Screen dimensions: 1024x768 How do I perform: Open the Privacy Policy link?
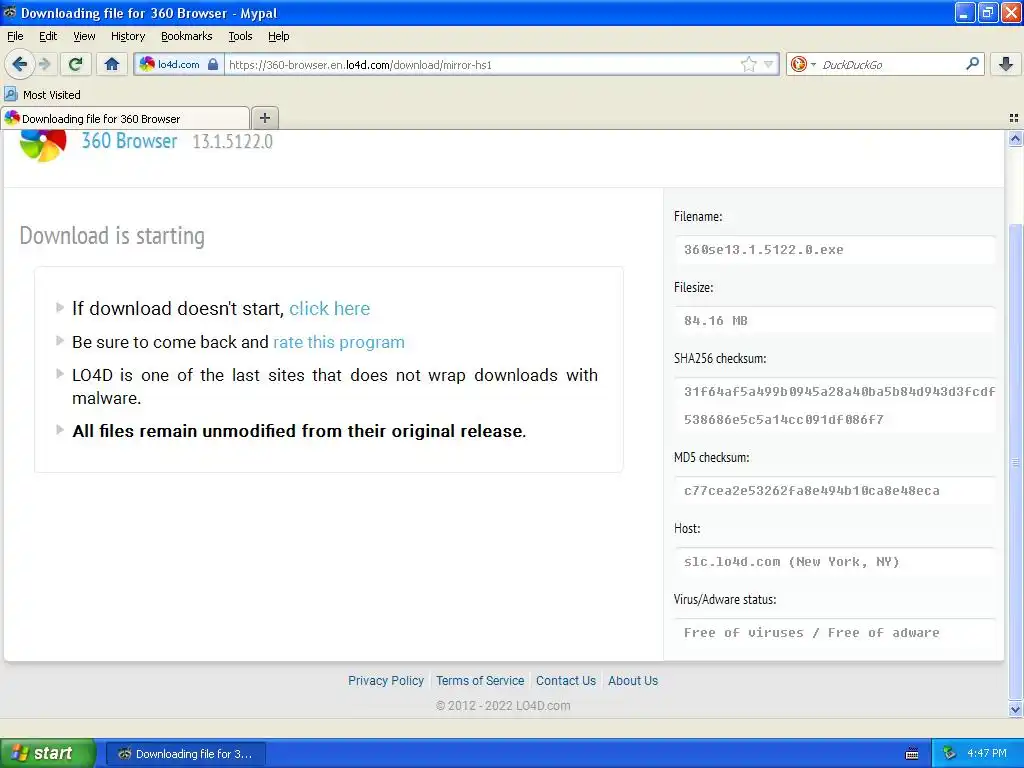(386, 680)
